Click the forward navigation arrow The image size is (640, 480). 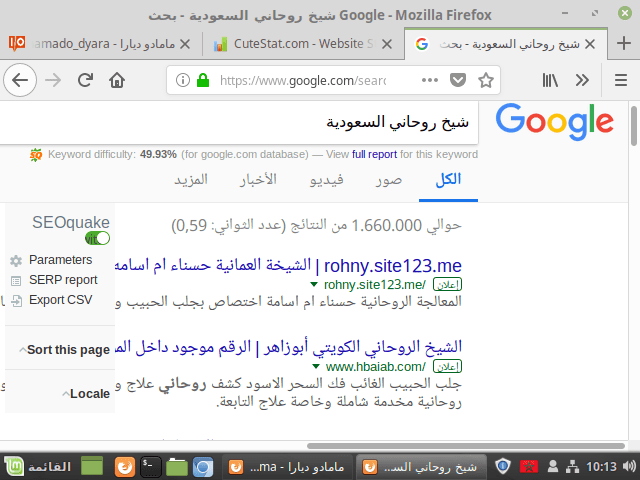53,80
